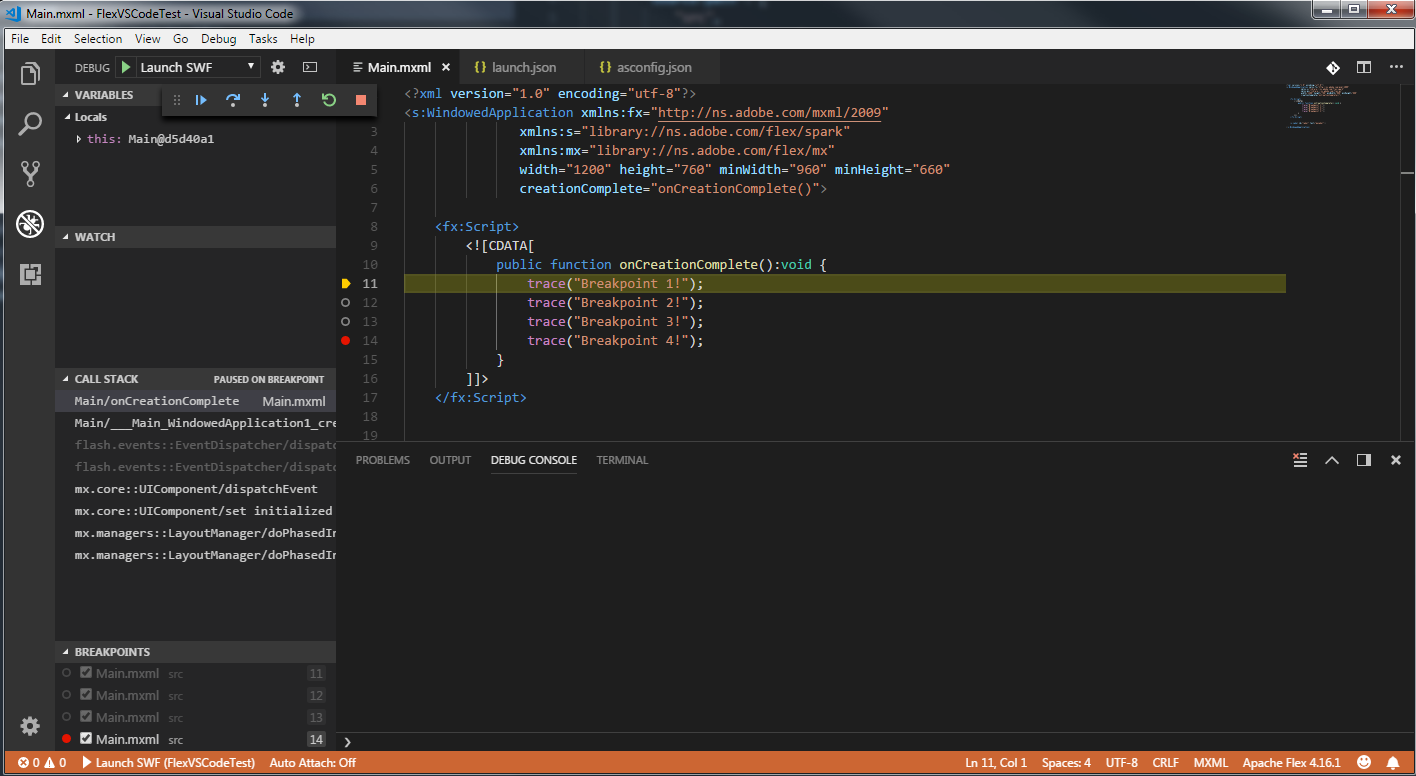1416x776 pixels.
Task: Continue execution in the debug toolbar
Action: (x=202, y=100)
